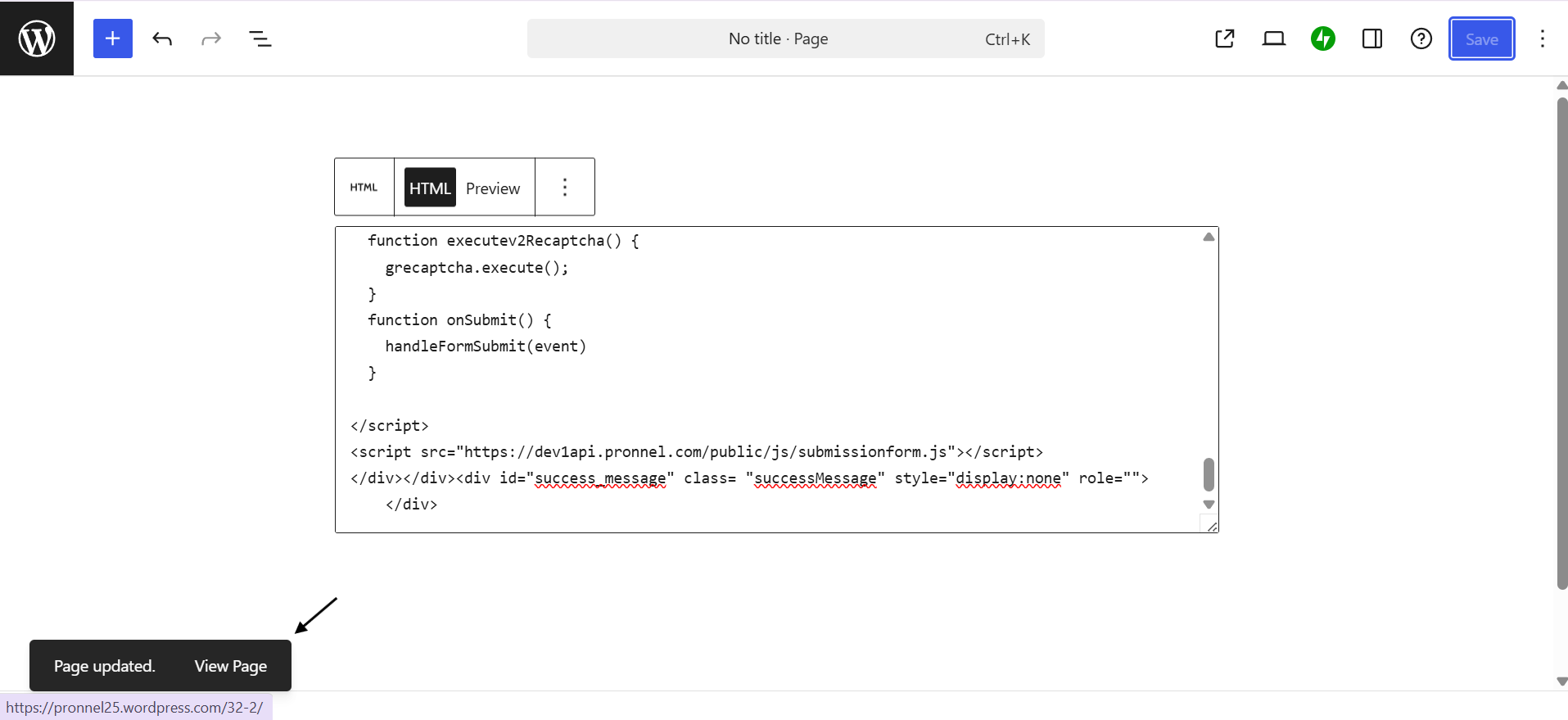Switch block to Preview tab
1568x720 pixels.
tap(493, 188)
